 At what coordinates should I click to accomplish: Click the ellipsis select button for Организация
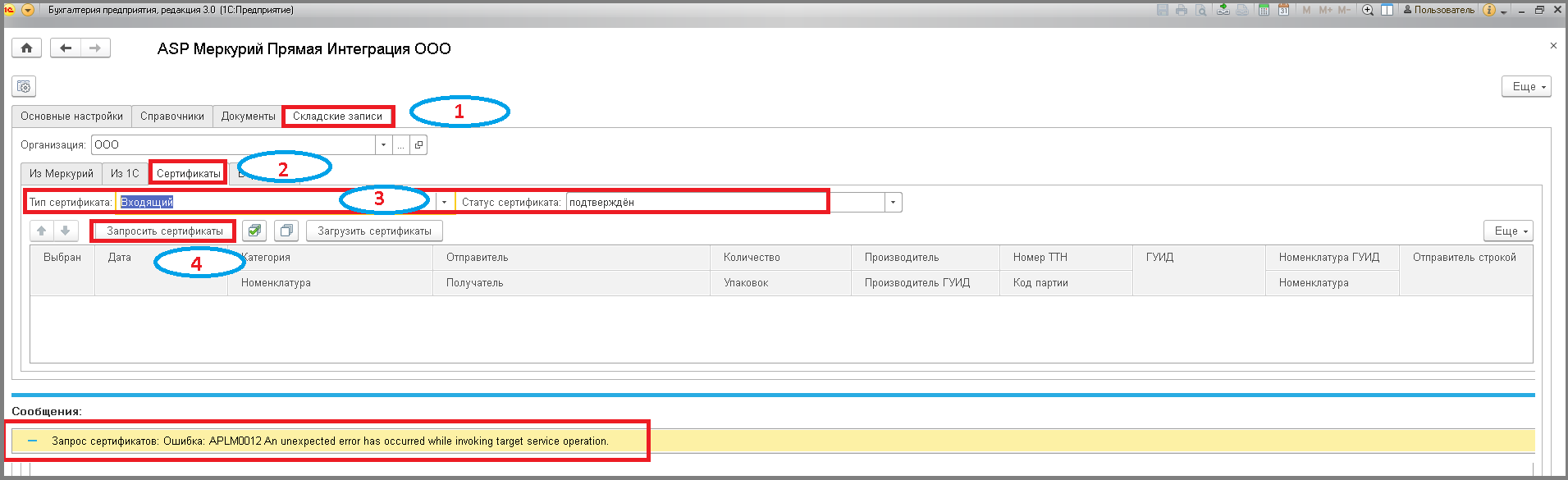(x=400, y=145)
